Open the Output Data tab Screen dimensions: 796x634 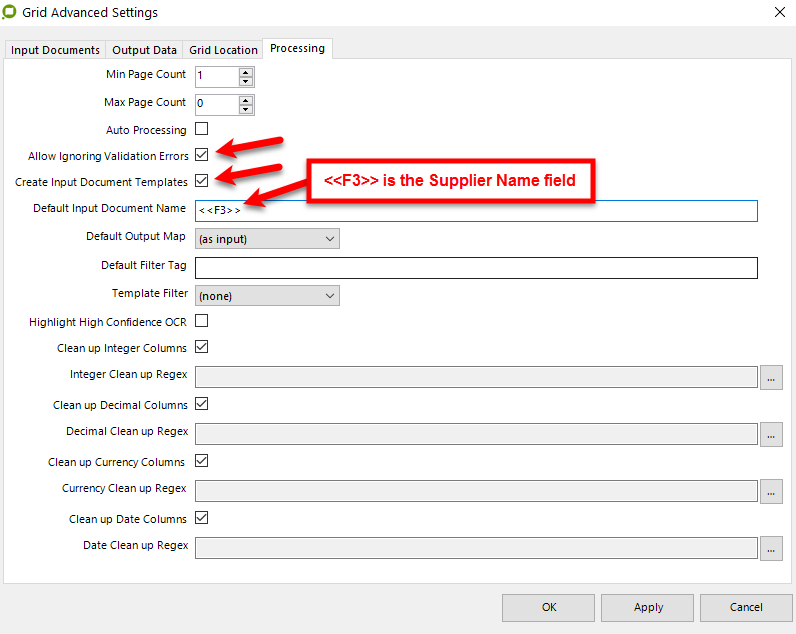click(x=144, y=50)
